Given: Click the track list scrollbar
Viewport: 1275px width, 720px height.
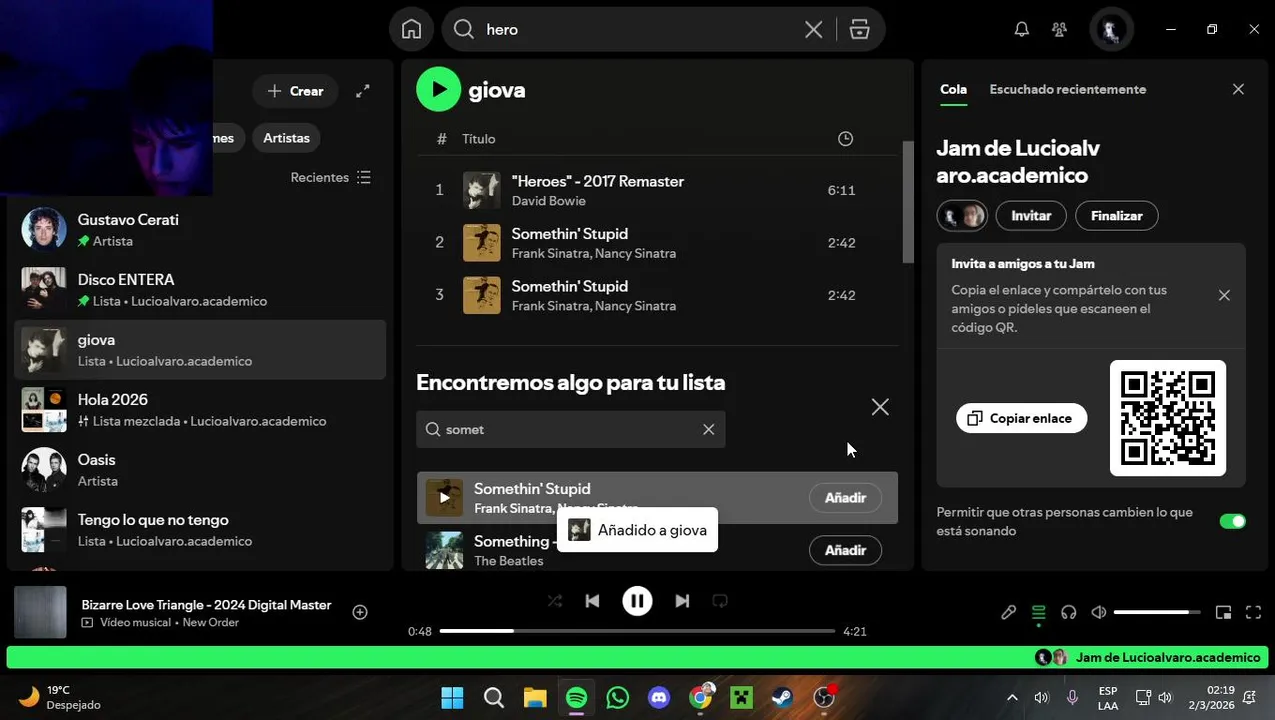Looking at the screenshot, I should pyautogui.click(x=908, y=200).
